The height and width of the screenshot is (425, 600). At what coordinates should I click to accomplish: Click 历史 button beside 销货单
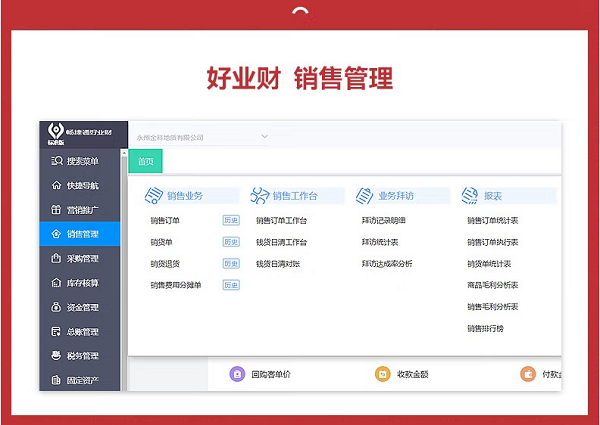[x=231, y=242]
